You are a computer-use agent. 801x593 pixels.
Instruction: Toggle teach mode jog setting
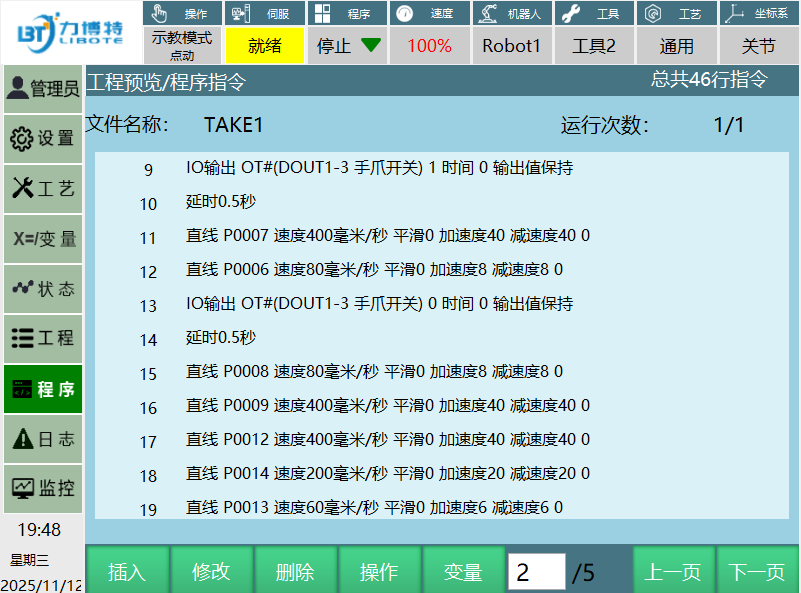coord(182,46)
